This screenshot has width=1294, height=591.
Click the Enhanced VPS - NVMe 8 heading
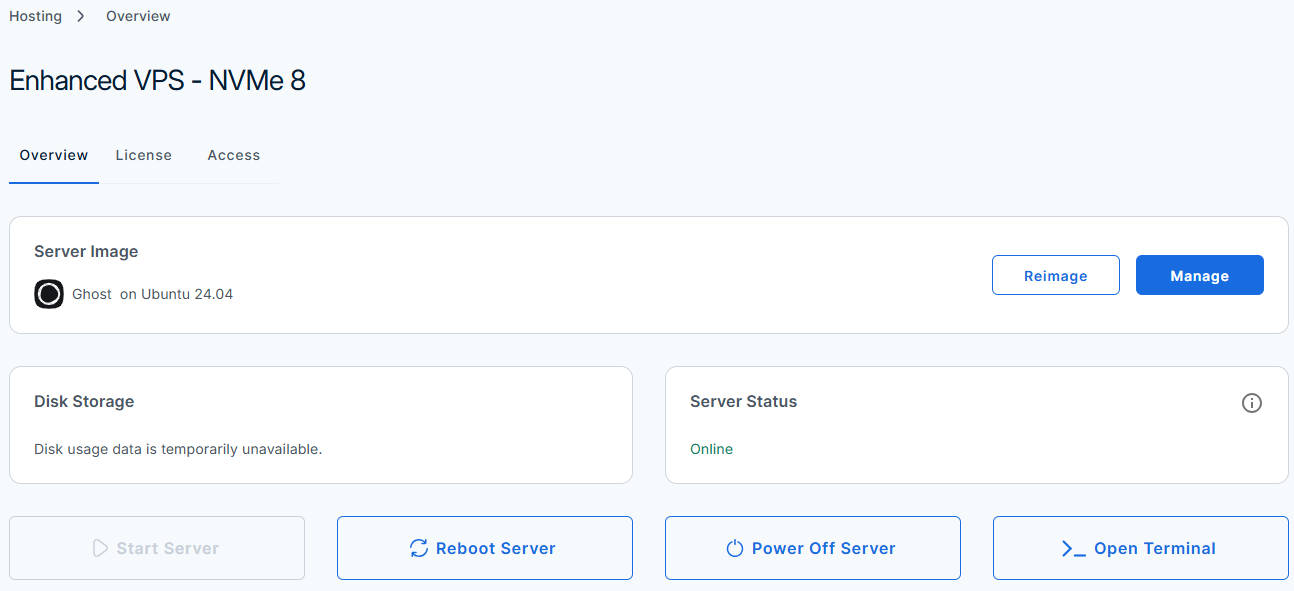(x=157, y=80)
